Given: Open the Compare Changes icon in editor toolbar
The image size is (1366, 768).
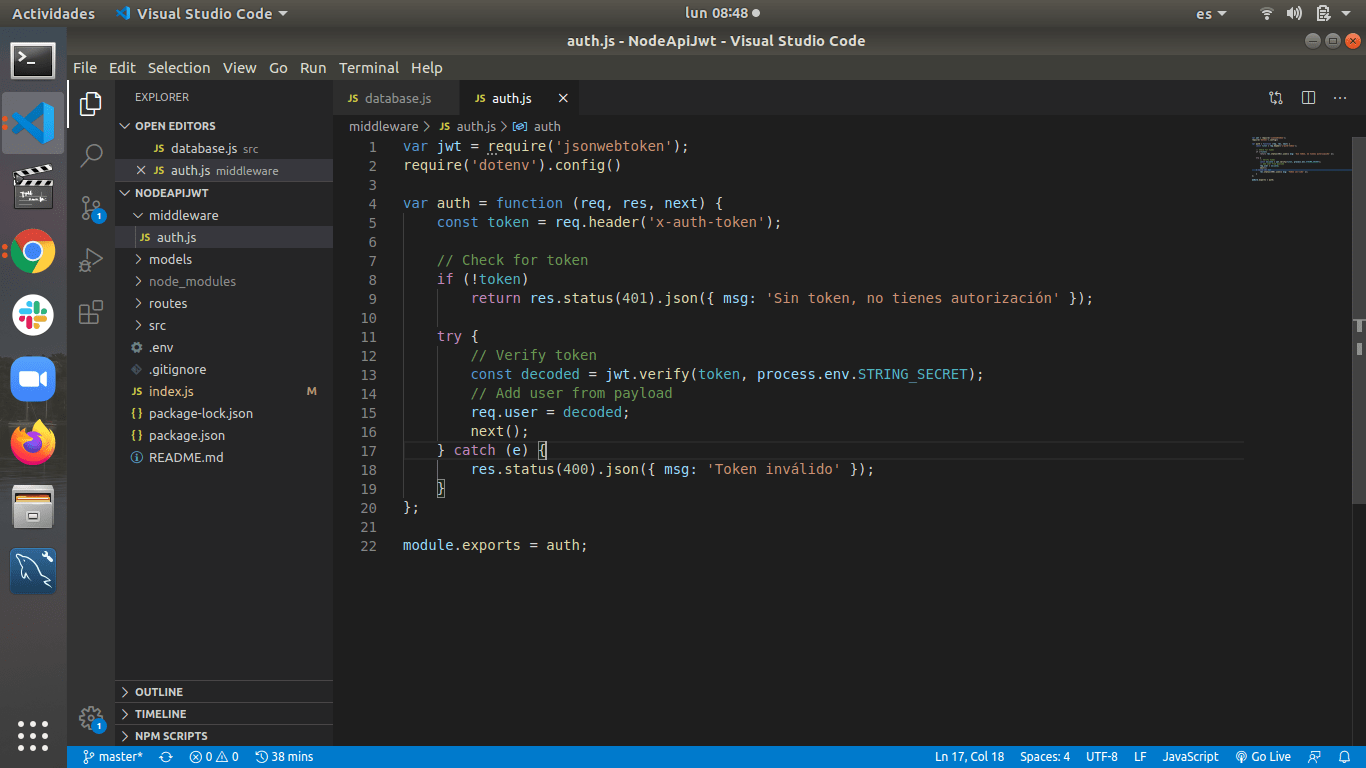Looking at the screenshot, I should coord(1276,98).
